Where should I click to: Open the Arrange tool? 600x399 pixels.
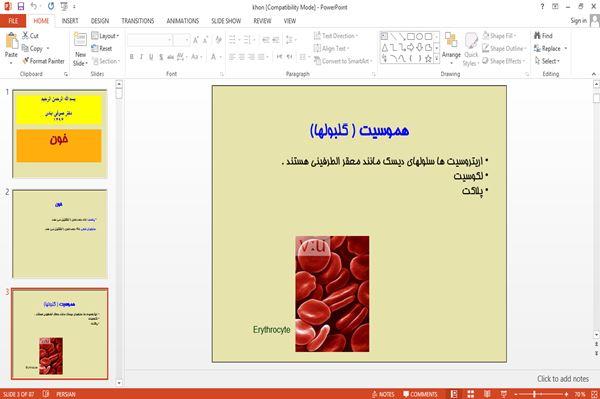pos(451,48)
